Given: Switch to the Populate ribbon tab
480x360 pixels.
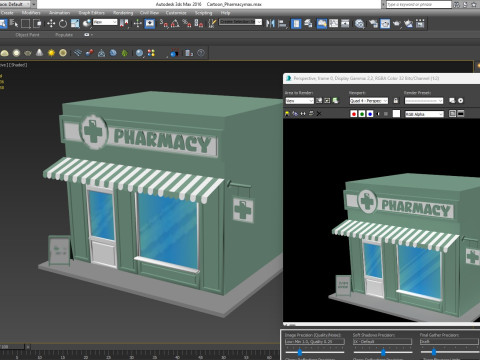Looking at the screenshot, I should 64,35.
